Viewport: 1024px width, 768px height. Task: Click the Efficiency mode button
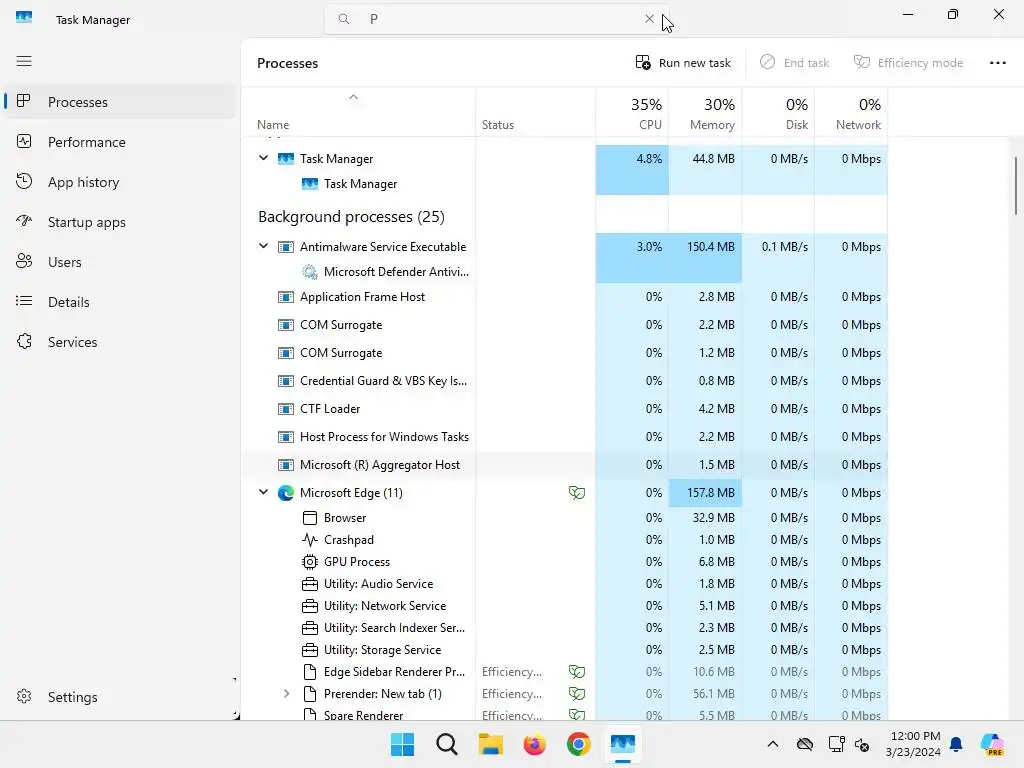(x=908, y=63)
